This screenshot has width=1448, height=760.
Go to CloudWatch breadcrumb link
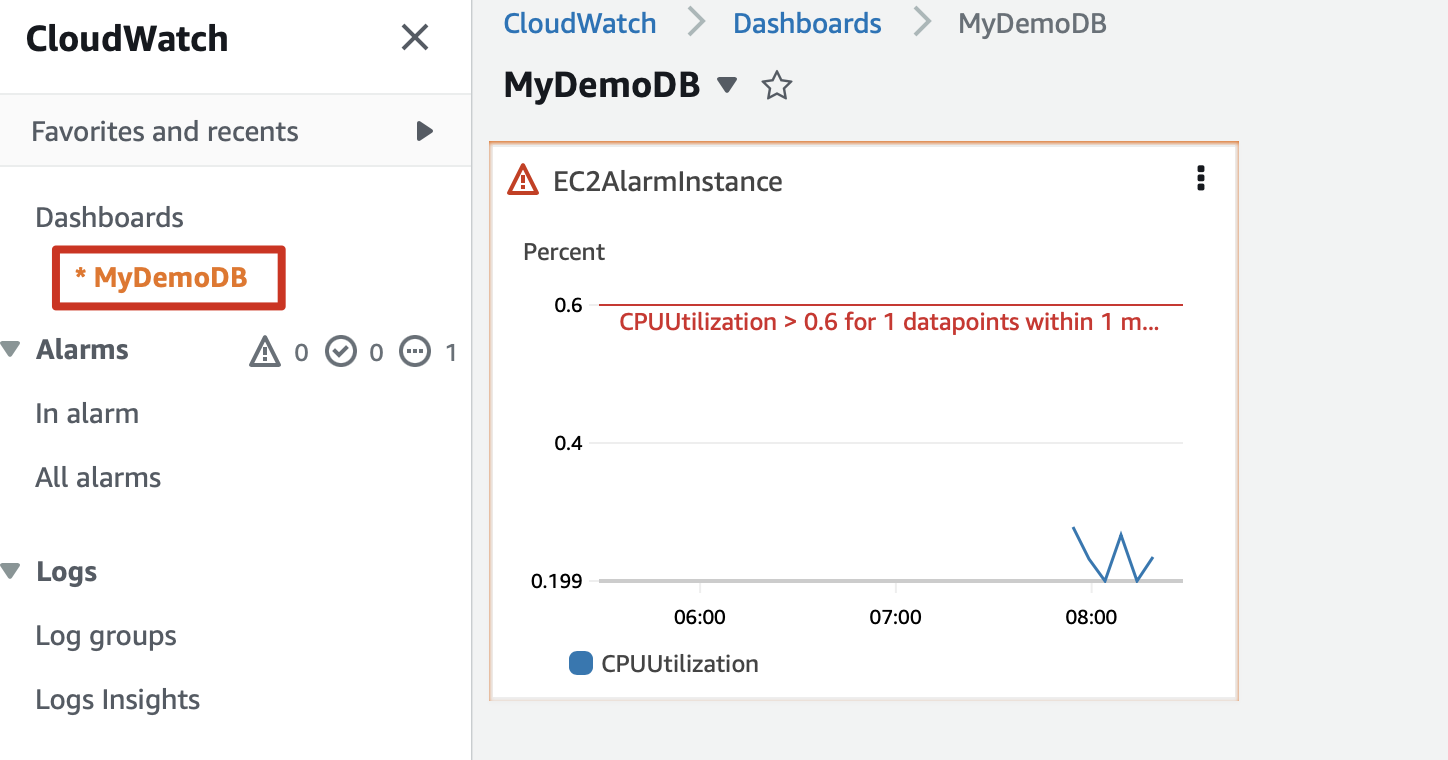point(580,23)
